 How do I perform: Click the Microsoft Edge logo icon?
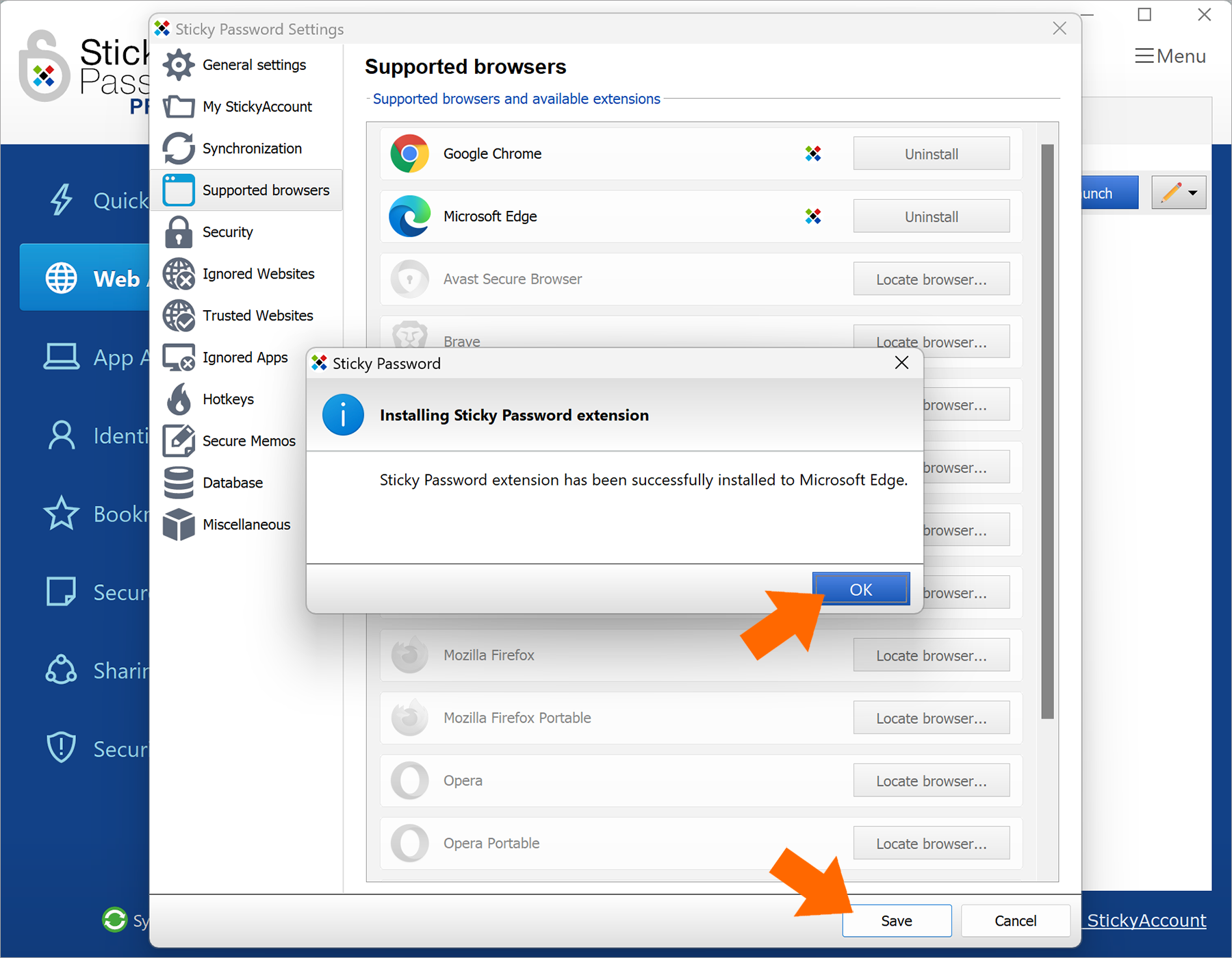click(x=409, y=216)
